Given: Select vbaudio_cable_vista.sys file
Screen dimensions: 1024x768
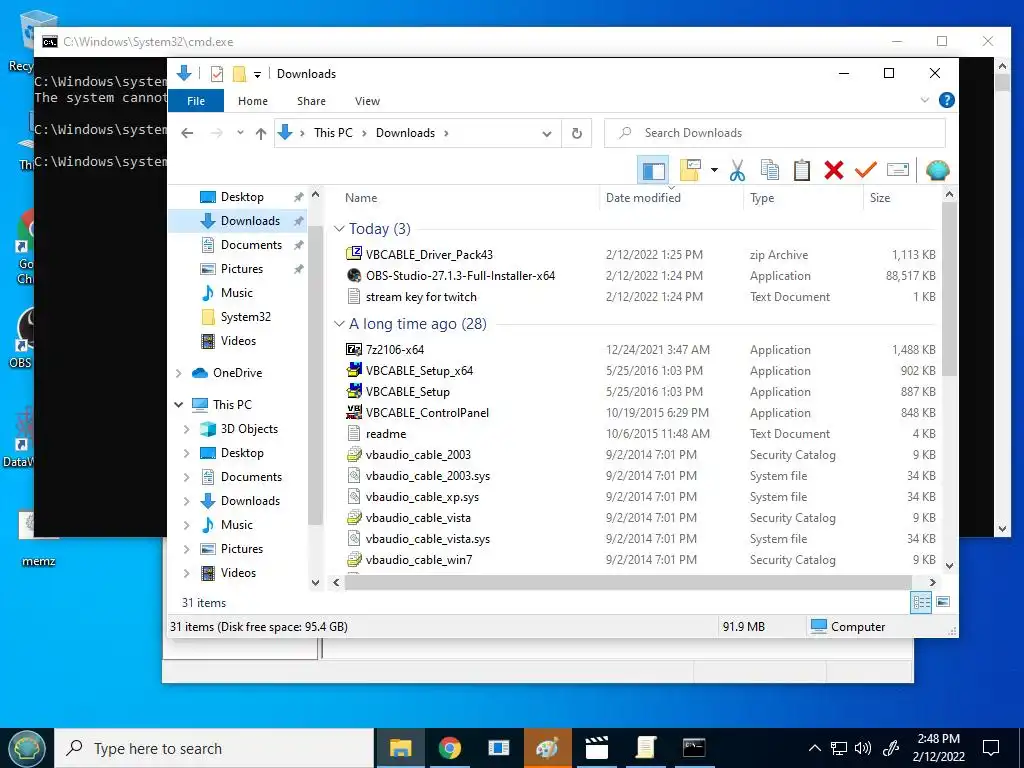Looking at the screenshot, I should click(427, 539).
